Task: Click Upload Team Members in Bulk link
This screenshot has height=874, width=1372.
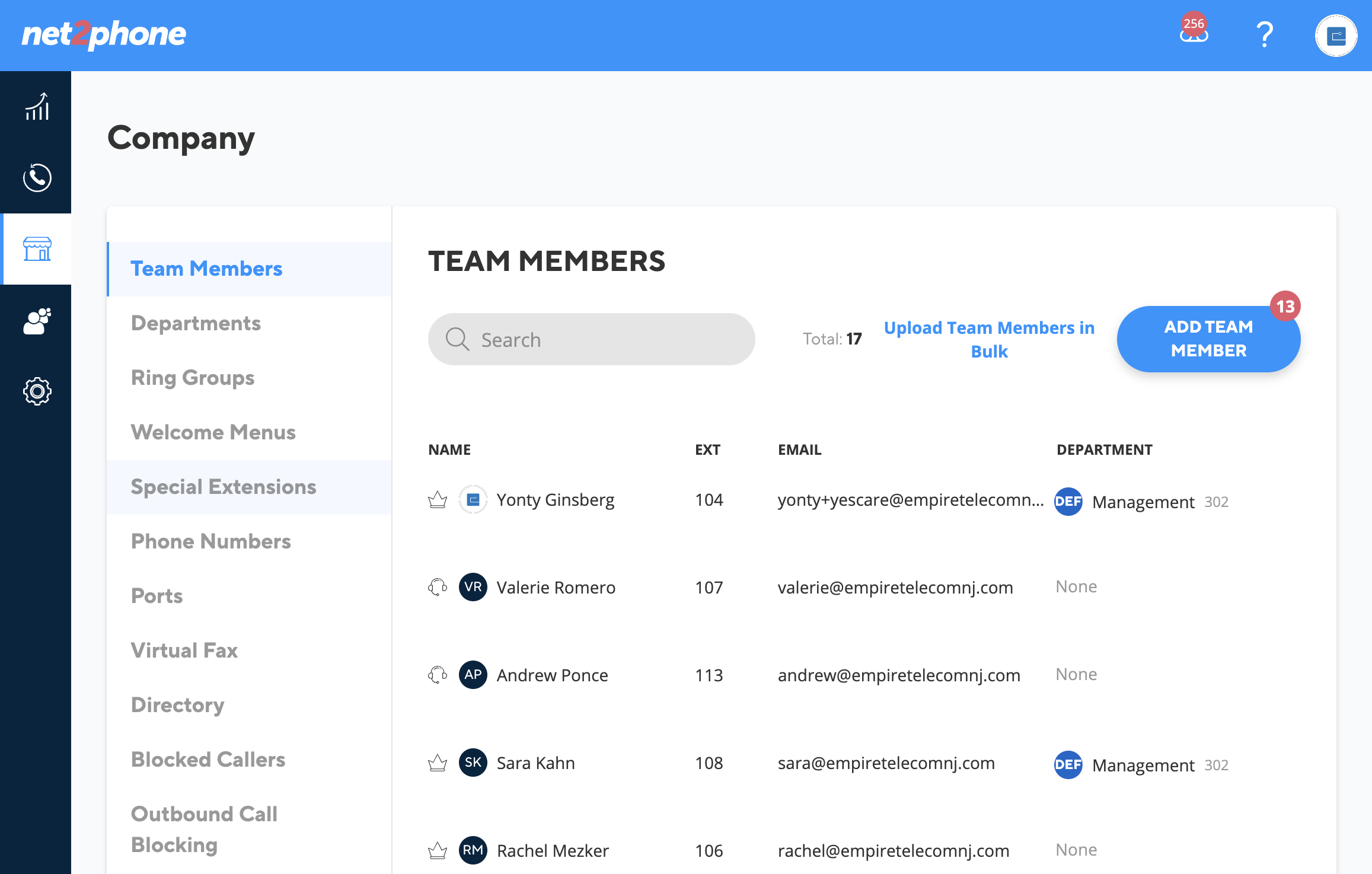Action: (x=989, y=339)
